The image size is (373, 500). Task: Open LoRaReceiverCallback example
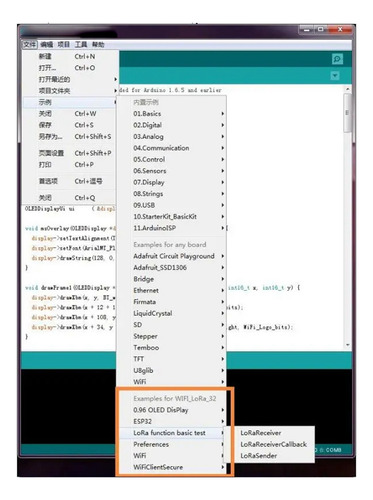[273, 444]
